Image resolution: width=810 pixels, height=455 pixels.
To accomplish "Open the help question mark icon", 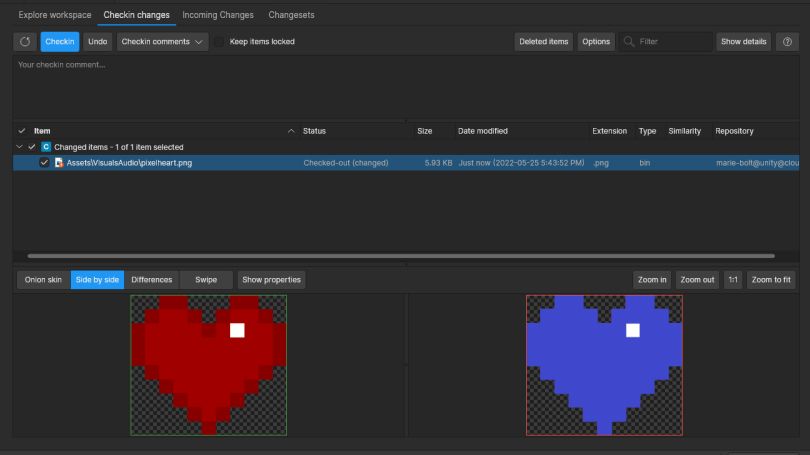I will pos(788,42).
